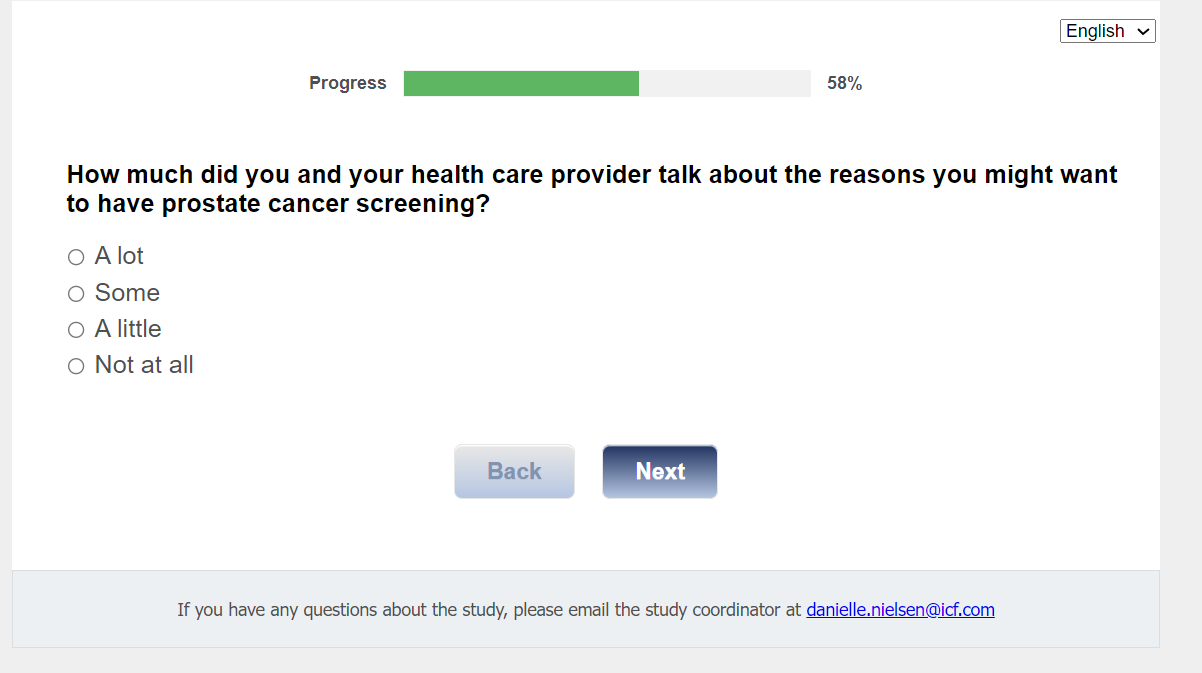Click the "A little" answer label text
The width and height of the screenshot is (1202, 673).
[127, 329]
